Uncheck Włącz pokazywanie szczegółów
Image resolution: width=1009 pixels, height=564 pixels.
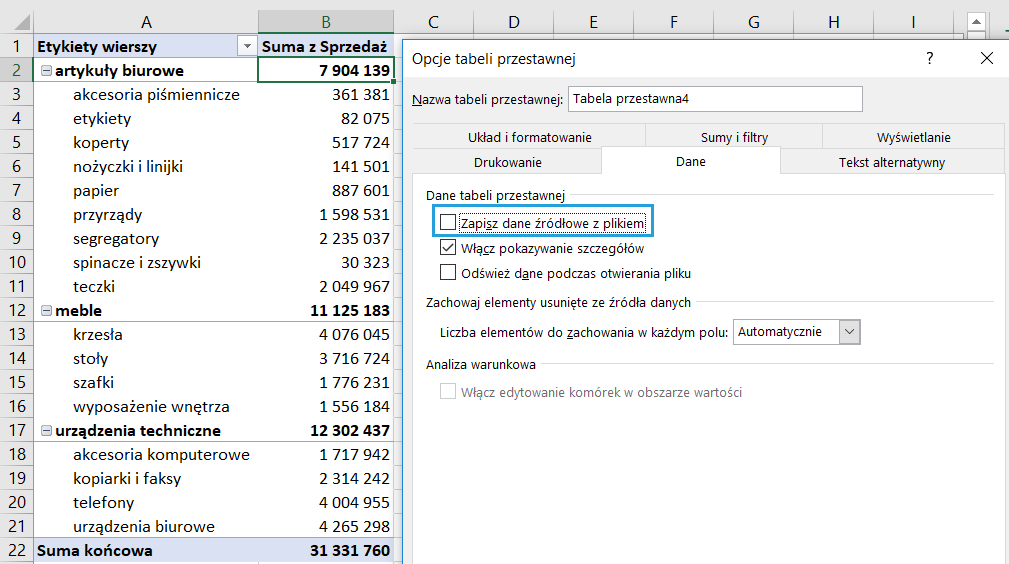tap(448, 248)
